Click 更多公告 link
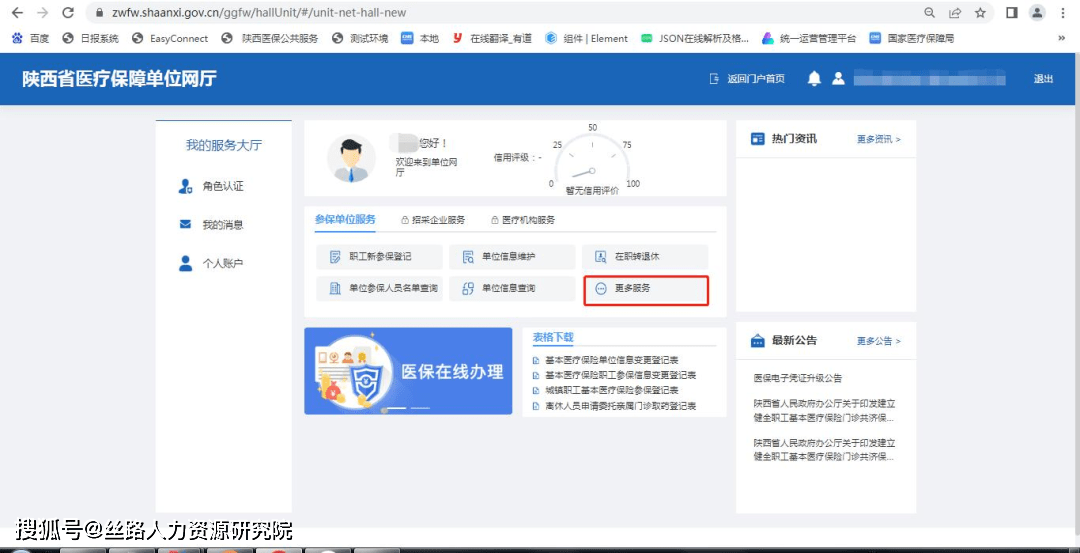This screenshot has height=553, width=1080. (x=878, y=341)
